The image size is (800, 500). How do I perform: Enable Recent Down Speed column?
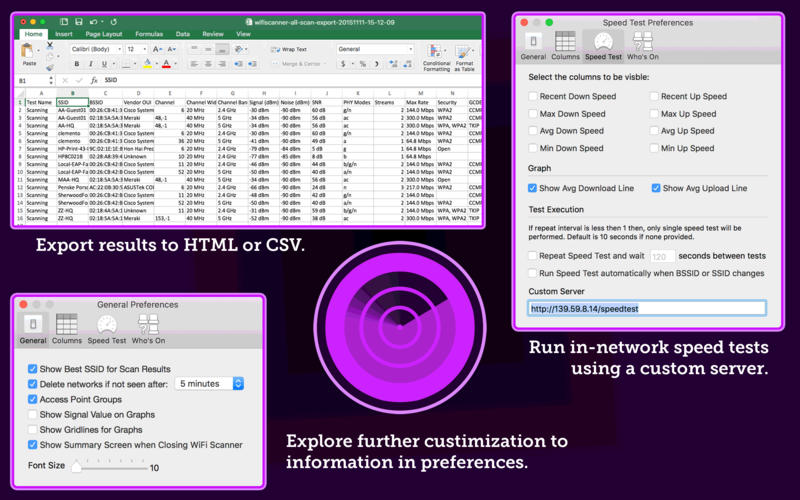pyautogui.click(x=533, y=97)
